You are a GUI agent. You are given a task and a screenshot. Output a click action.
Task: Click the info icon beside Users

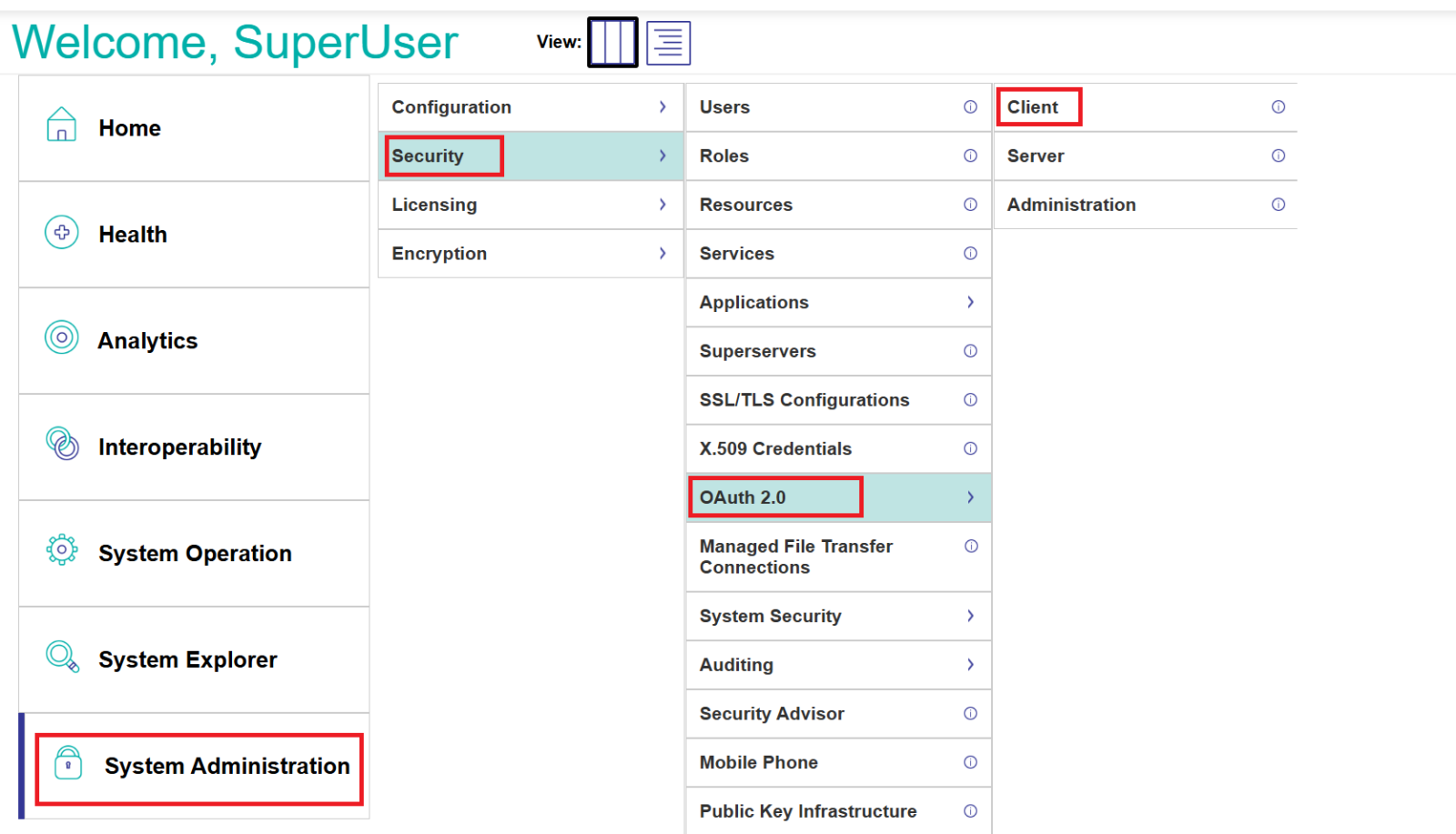pyautogui.click(x=970, y=107)
